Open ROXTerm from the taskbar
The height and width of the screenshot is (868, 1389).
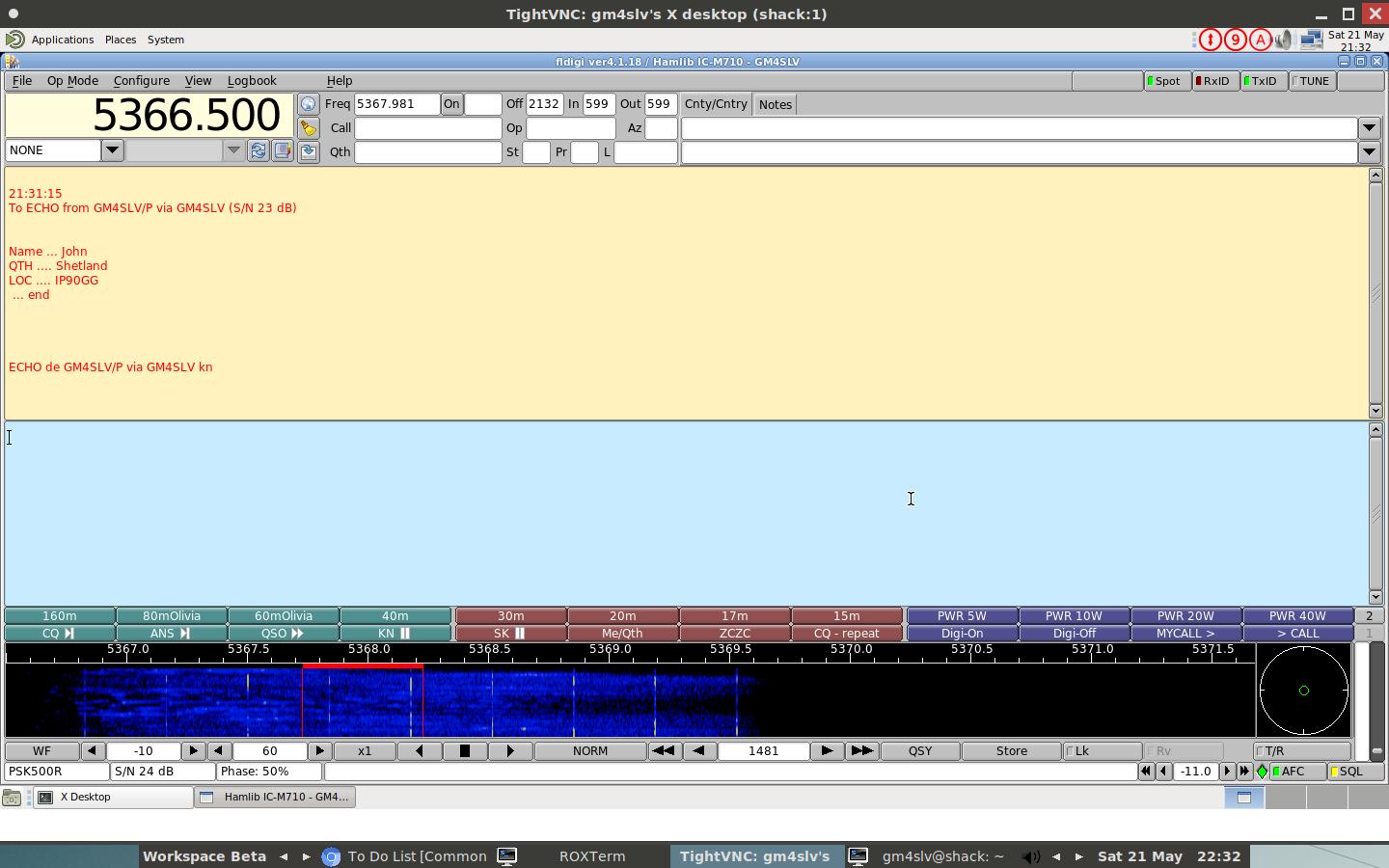[592, 856]
